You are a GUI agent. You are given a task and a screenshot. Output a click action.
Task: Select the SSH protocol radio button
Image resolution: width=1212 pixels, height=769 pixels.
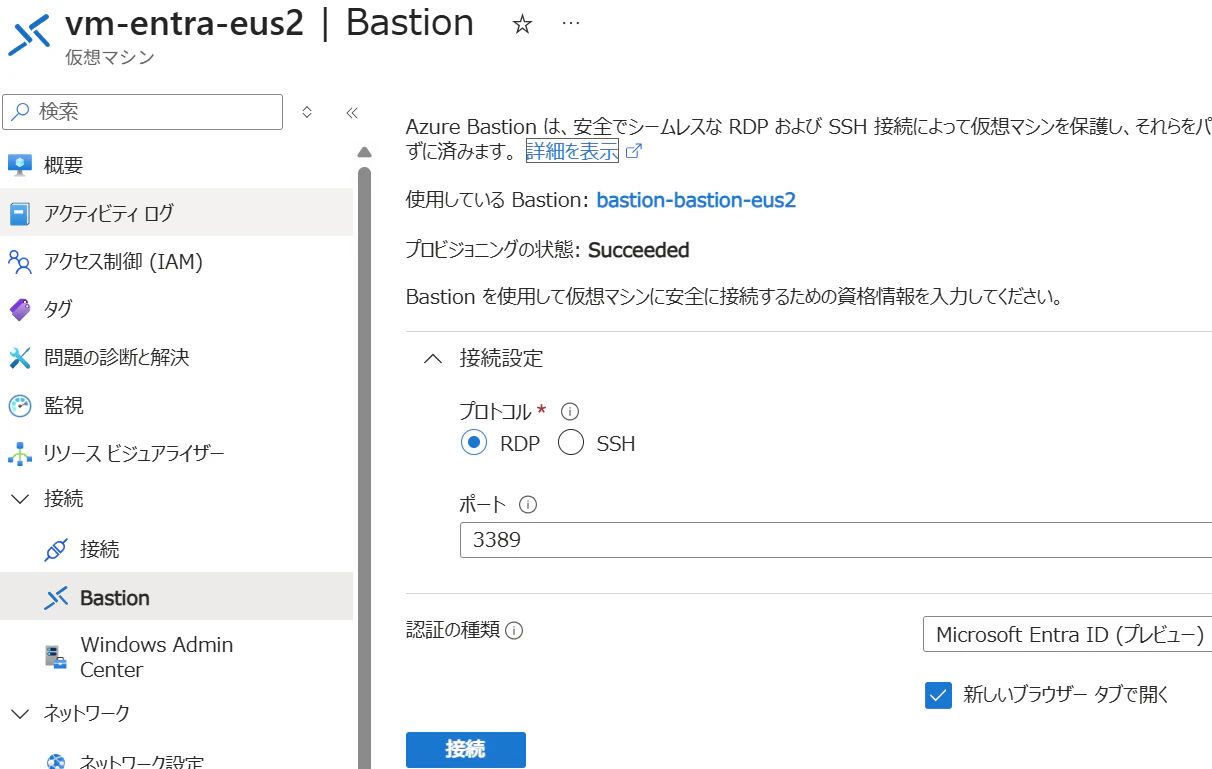pyautogui.click(x=571, y=443)
